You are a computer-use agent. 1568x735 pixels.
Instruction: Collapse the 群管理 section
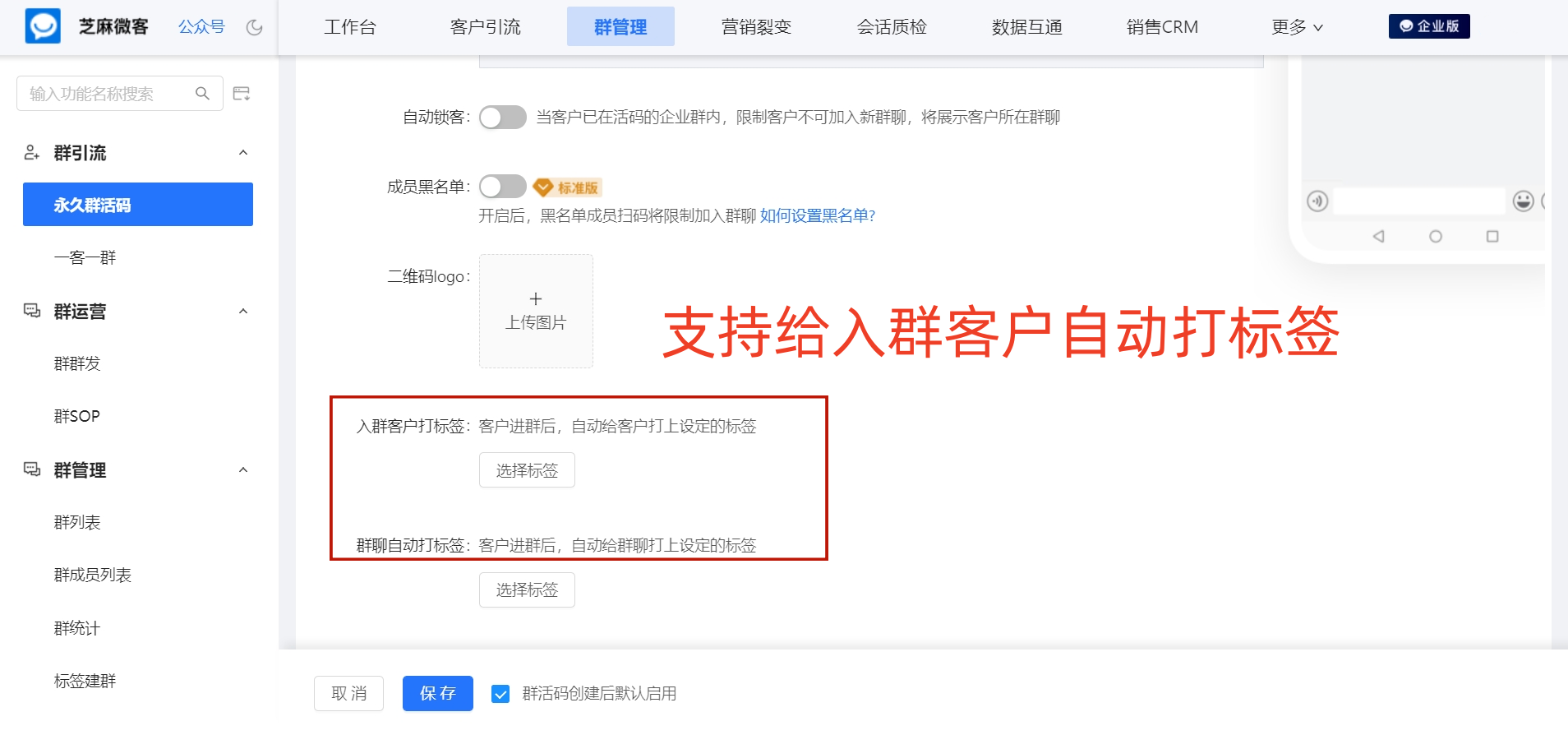243,470
